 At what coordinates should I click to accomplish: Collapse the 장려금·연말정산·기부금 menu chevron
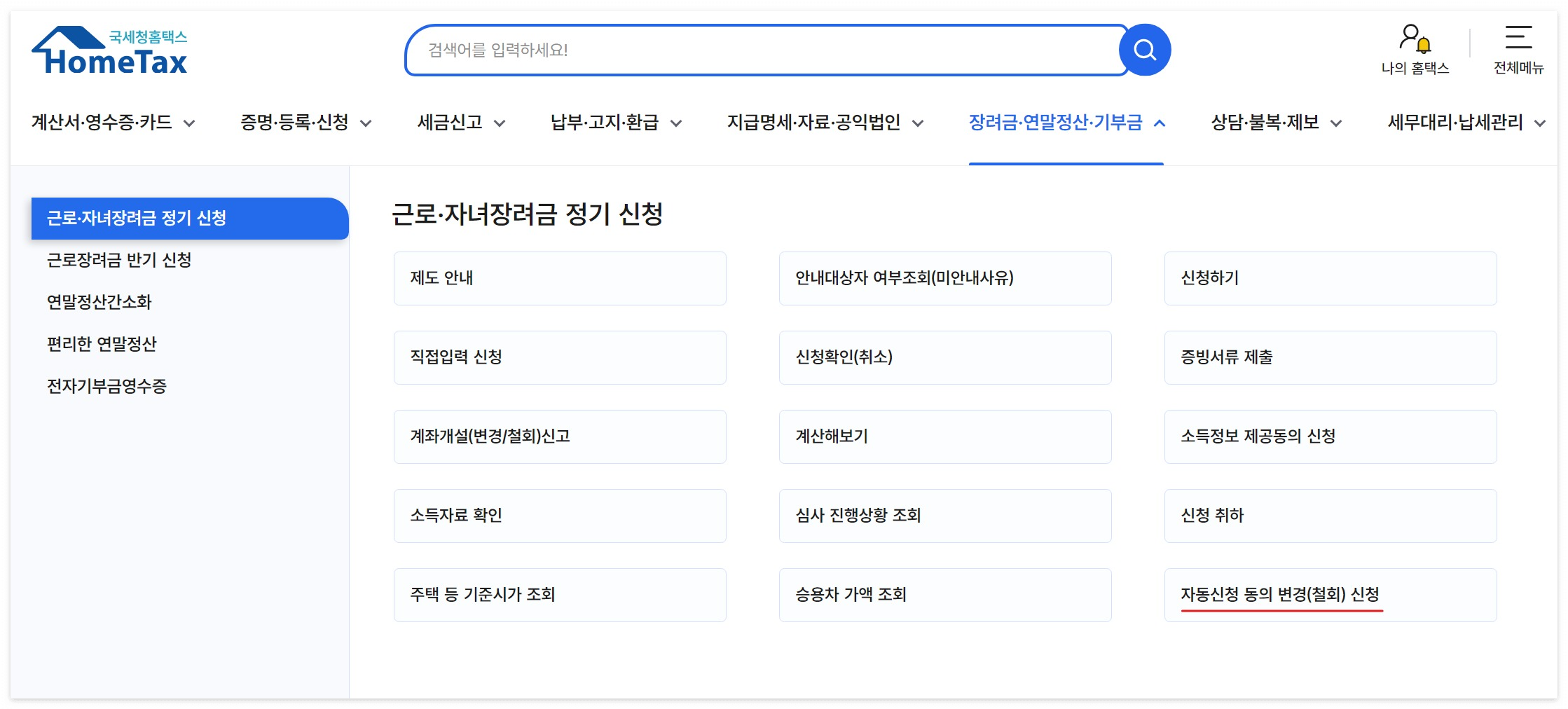coord(1159,122)
